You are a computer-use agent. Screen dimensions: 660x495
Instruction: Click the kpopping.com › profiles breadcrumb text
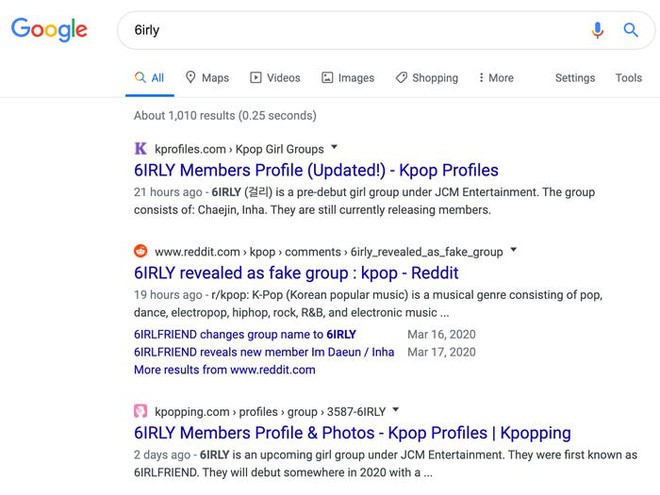270,412
